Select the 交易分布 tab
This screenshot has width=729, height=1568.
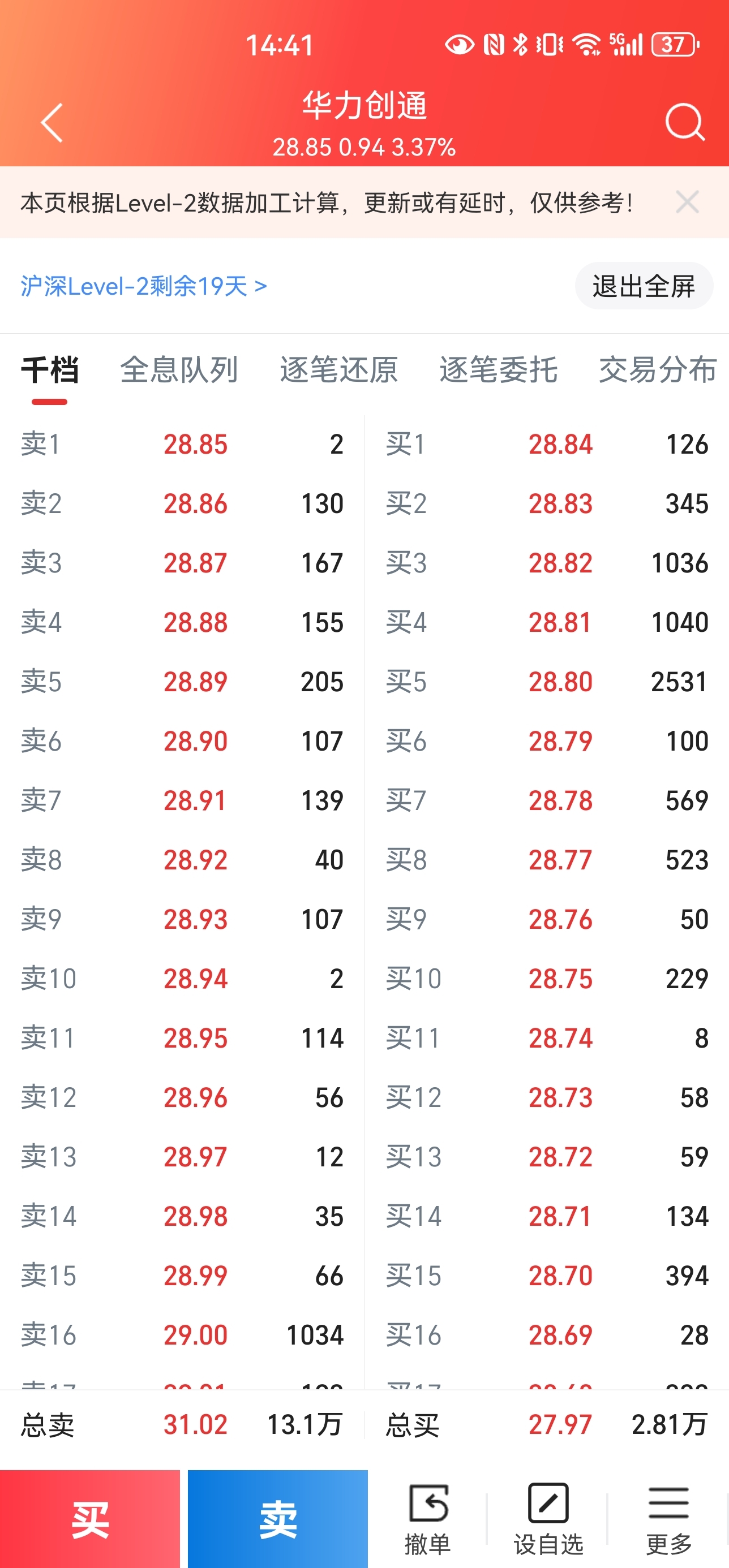657,369
